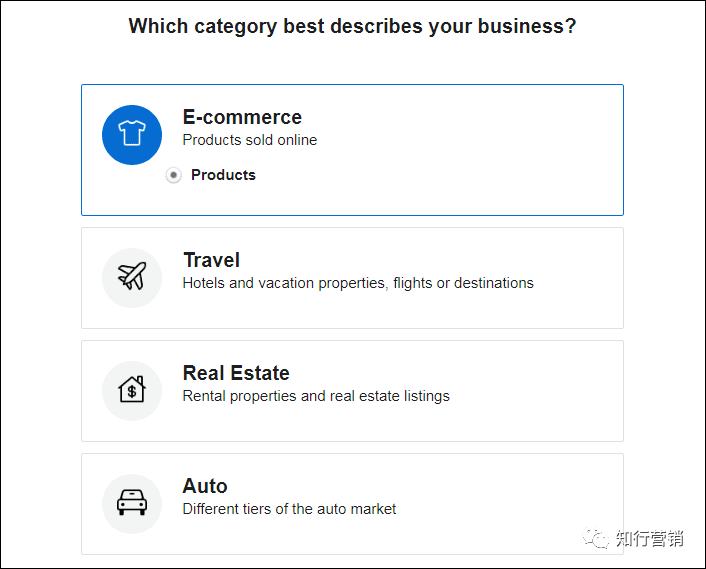This screenshot has width=706, height=569.
Task: Click the car Auto icon
Action: click(x=131, y=503)
